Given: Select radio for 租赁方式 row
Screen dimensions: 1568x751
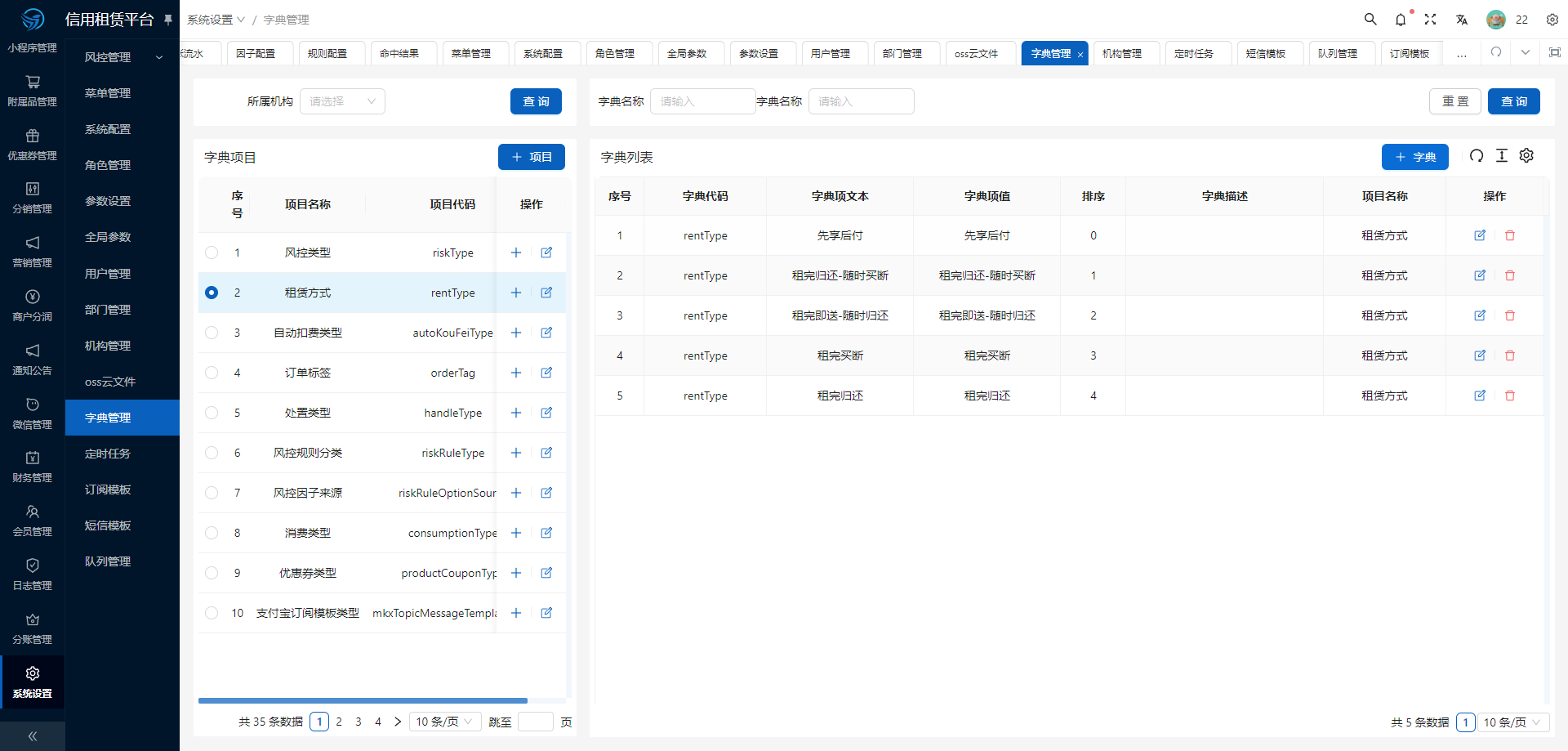Looking at the screenshot, I should pyautogui.click(x=212, y=293).
